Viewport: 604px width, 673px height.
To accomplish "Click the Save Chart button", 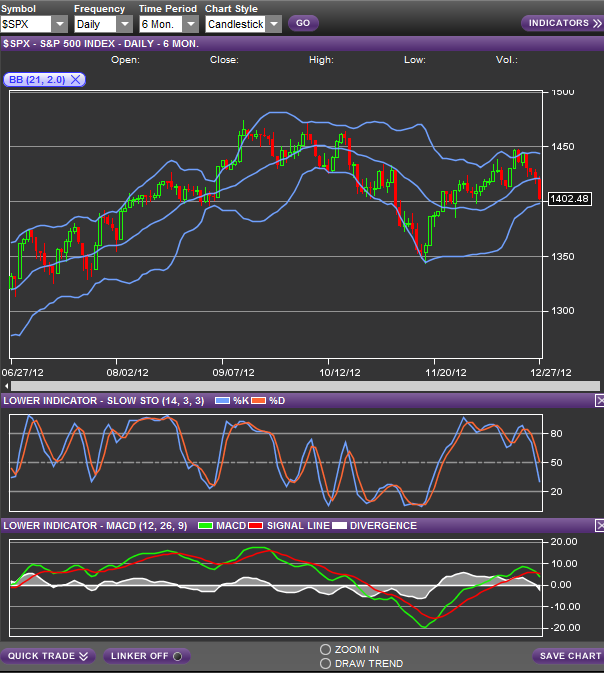I will (568, 656).
